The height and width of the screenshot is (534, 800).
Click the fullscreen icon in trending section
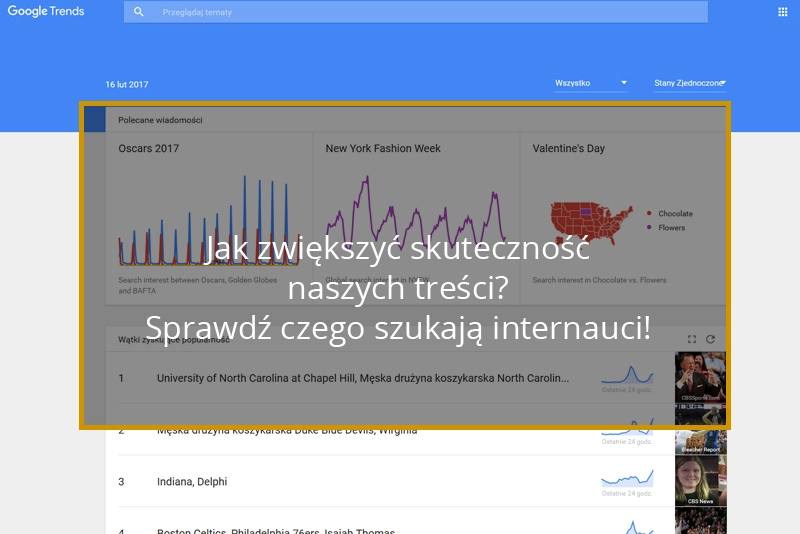click(692, 339)
